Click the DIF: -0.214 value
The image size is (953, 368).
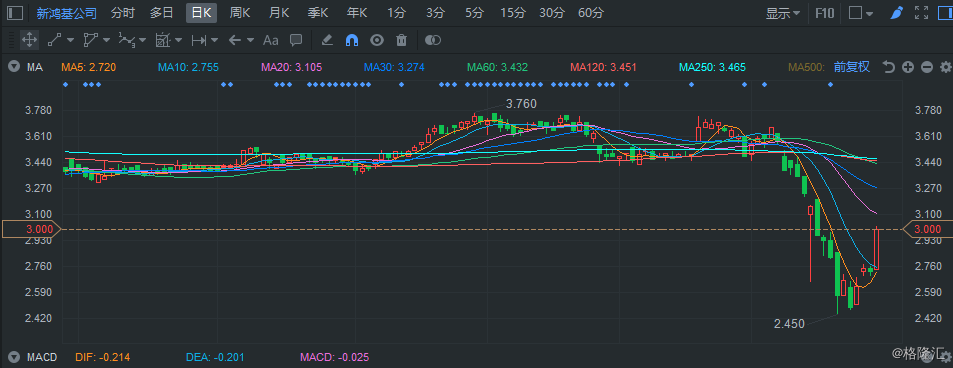coord(103,357)
